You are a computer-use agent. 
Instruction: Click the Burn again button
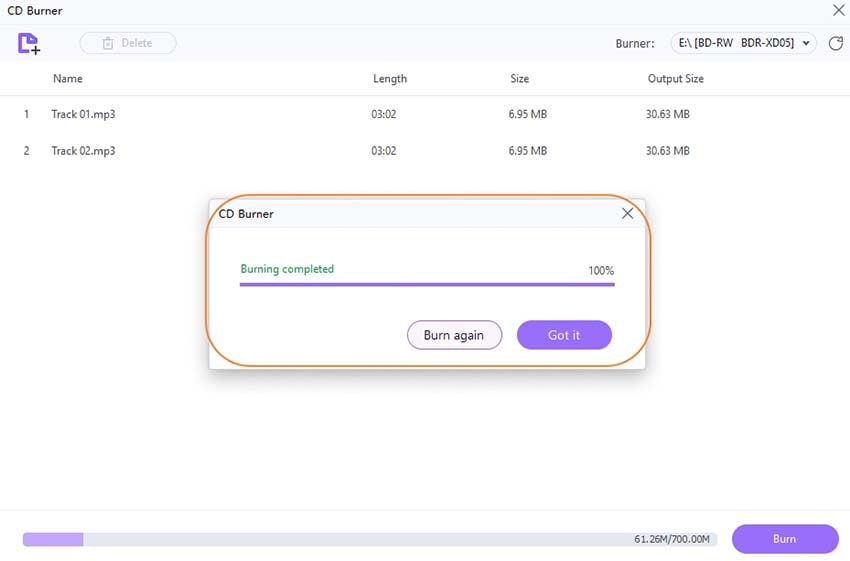point(454,335)
